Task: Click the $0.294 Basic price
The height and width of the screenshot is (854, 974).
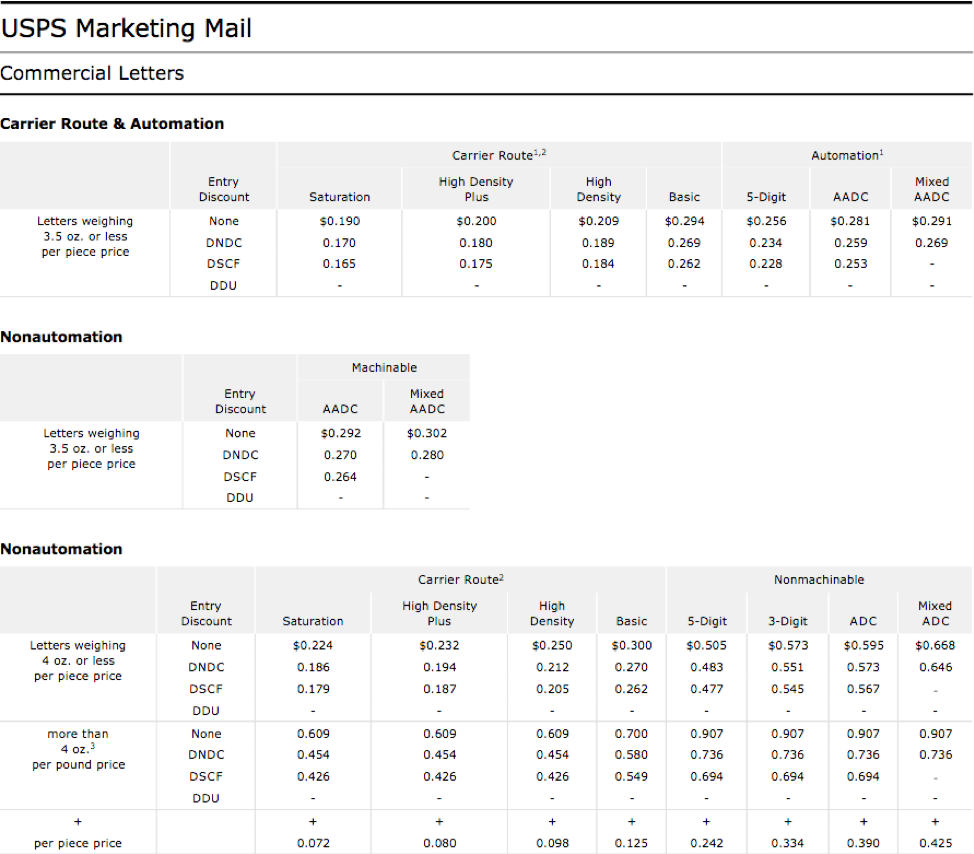Action: (685, 221)
